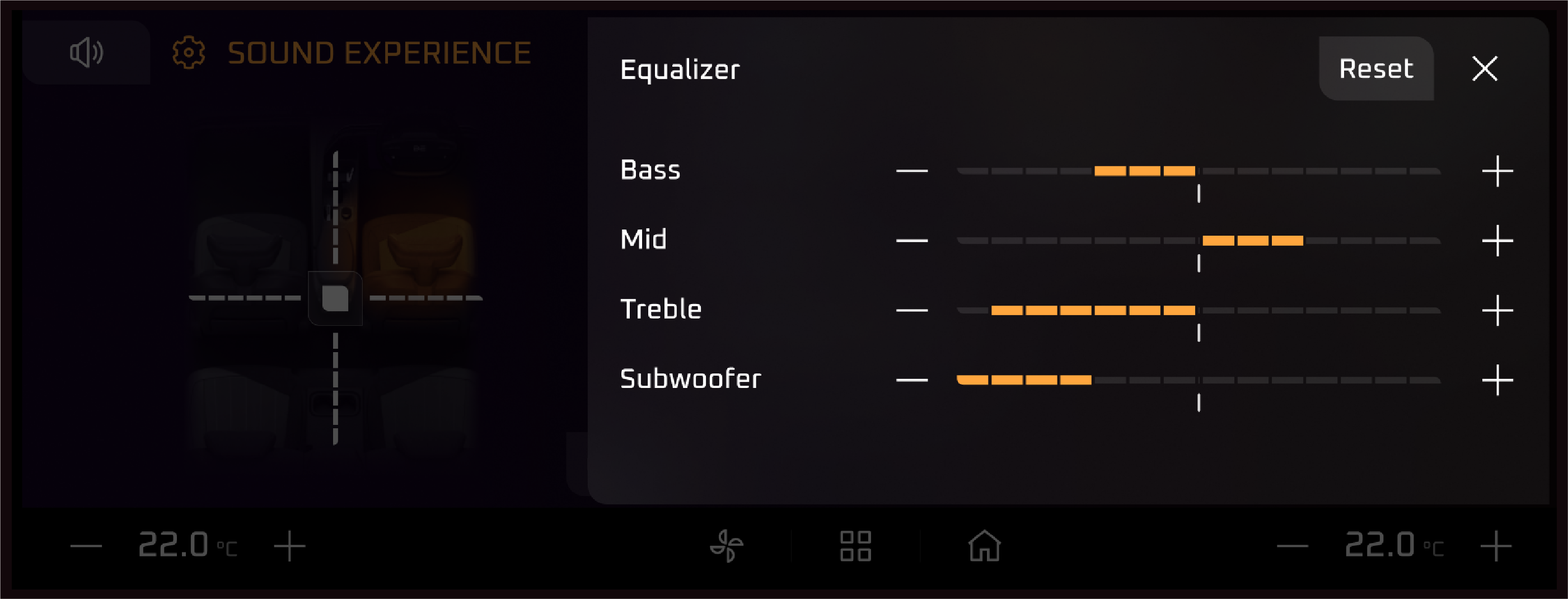Decrease the Bass level

click(912, 171)
